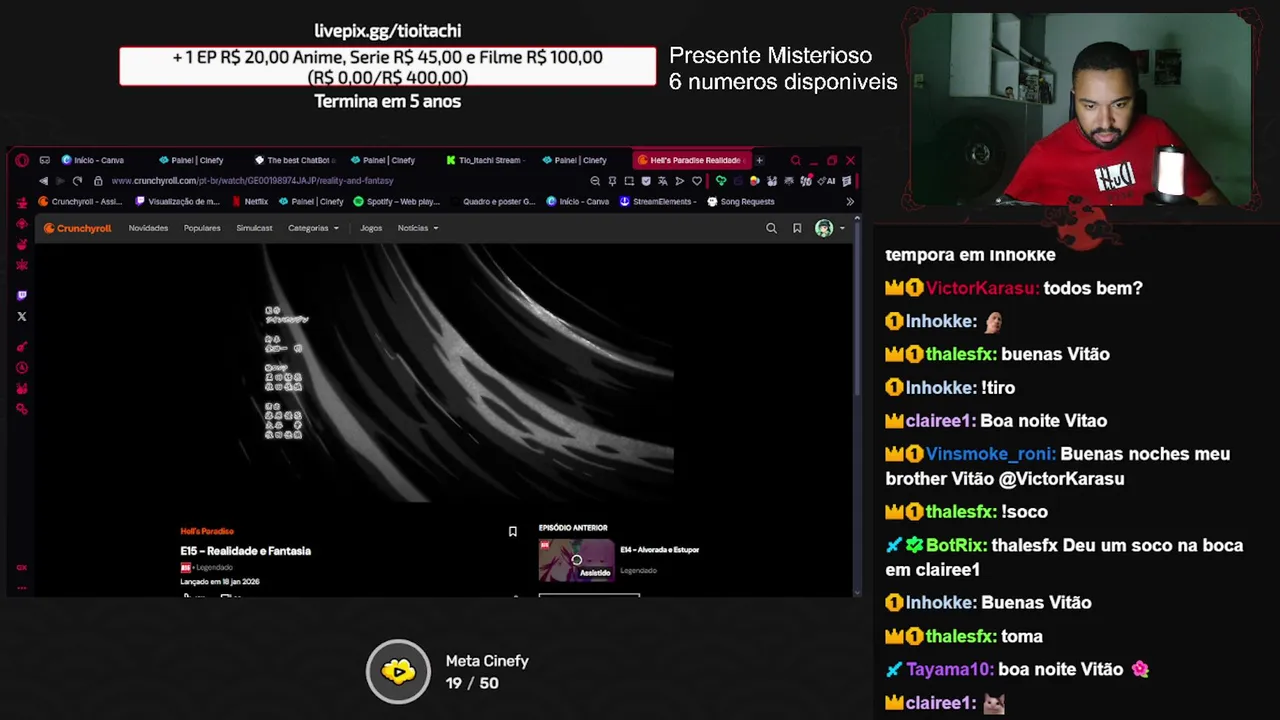1280x720 pixels.
Task: Open Novidades in Crunchyroll menu
Action: (x=148, y=228)
